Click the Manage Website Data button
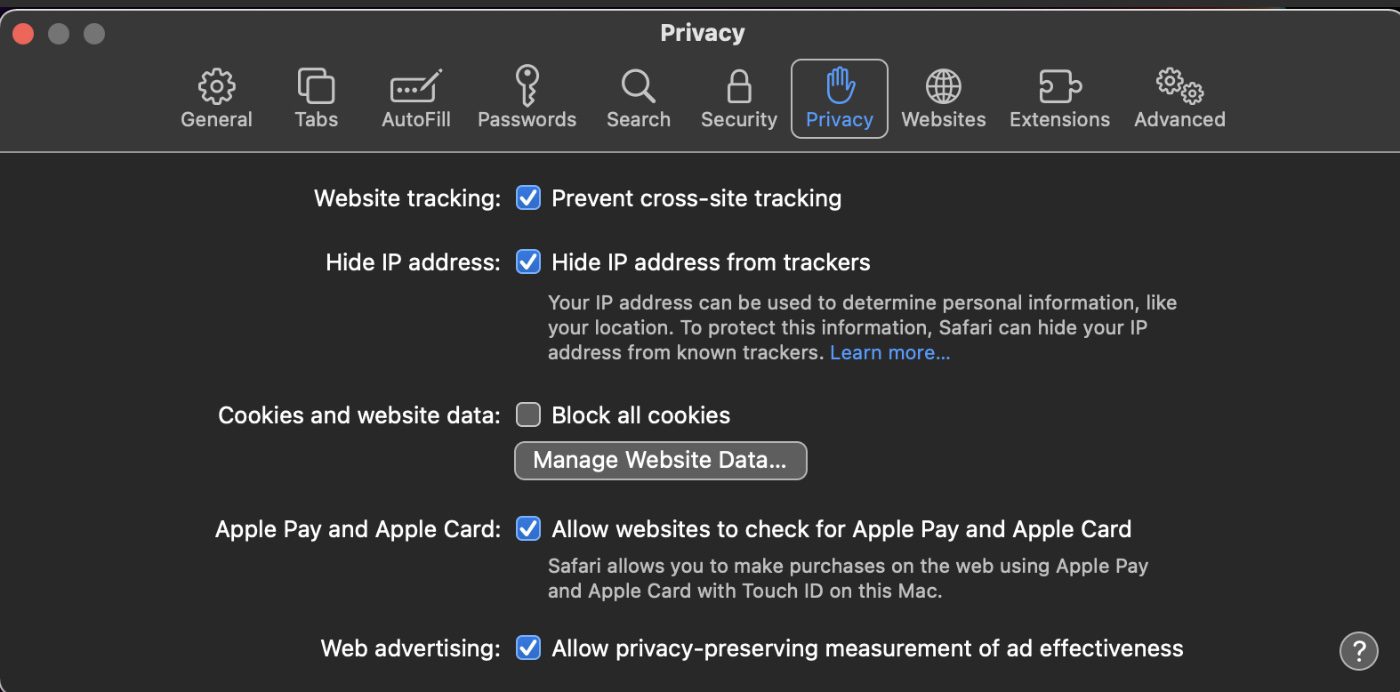 pos(660,460)
